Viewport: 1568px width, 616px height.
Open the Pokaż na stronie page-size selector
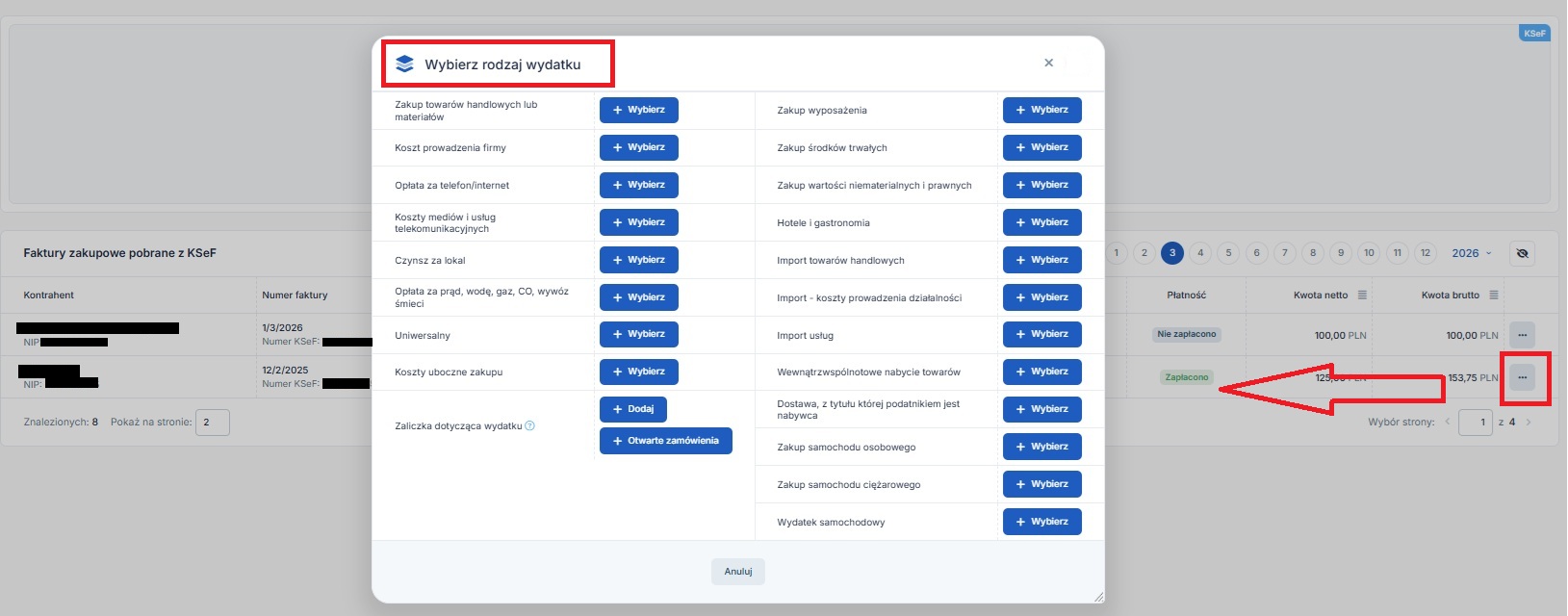(x=212, y=423)
